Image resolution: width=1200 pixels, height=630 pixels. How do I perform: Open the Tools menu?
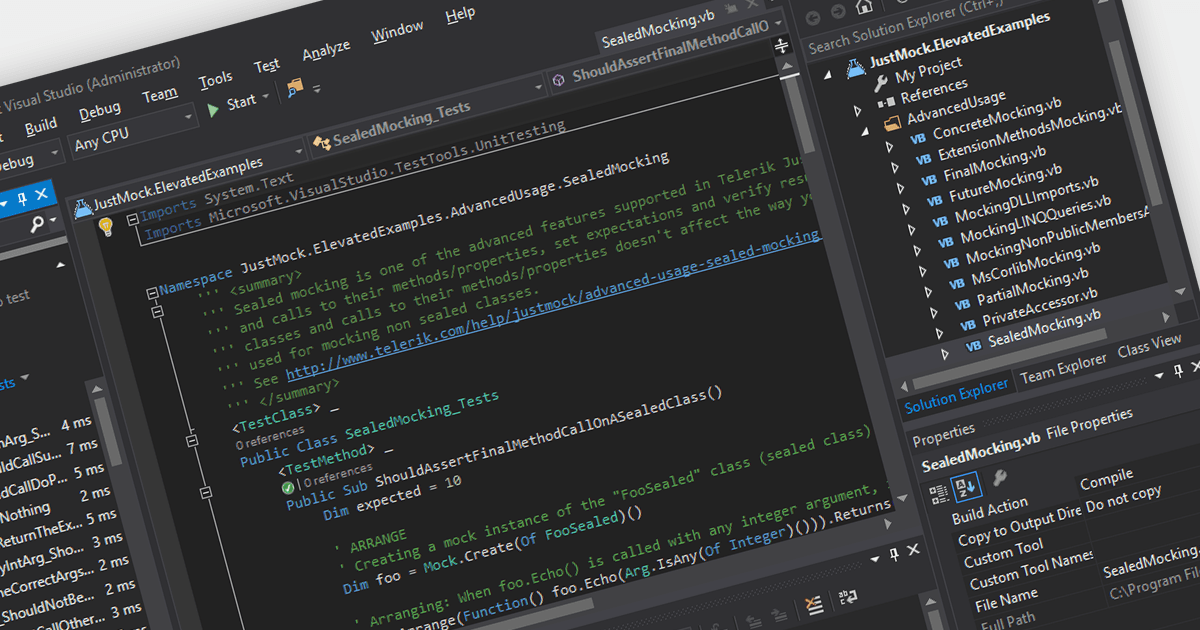215,79
